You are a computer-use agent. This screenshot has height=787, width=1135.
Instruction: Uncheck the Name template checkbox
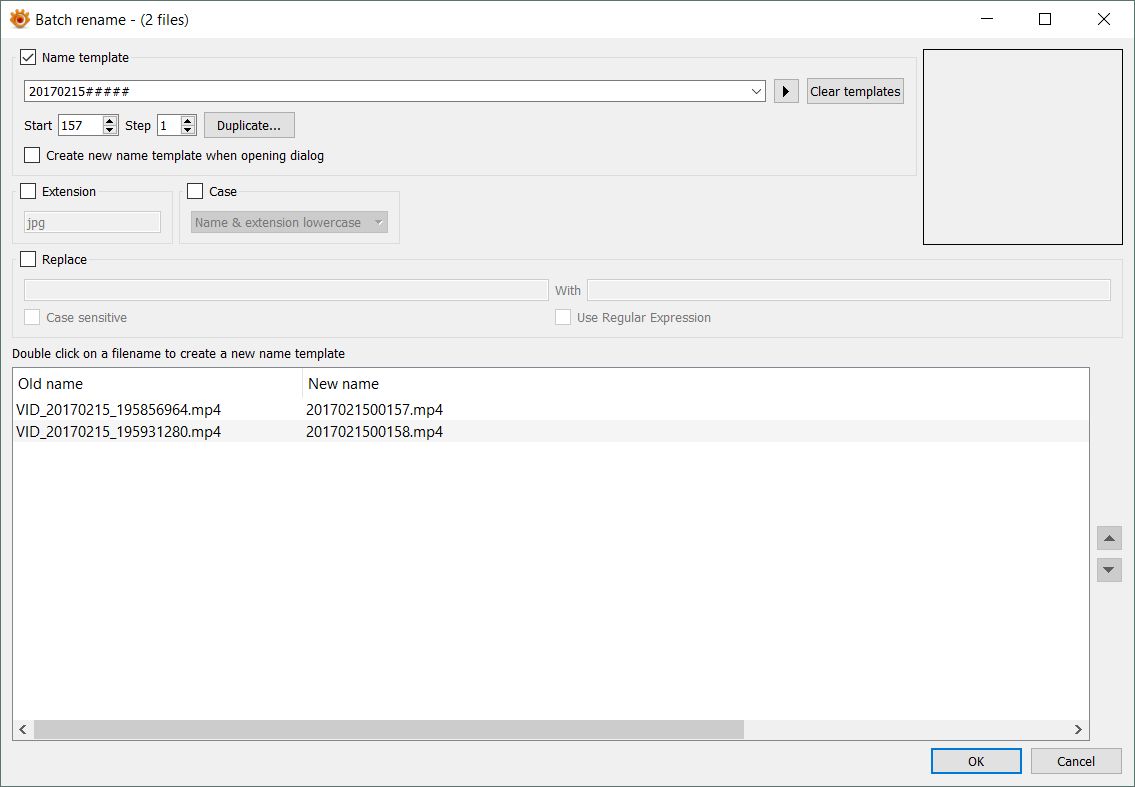28,57
